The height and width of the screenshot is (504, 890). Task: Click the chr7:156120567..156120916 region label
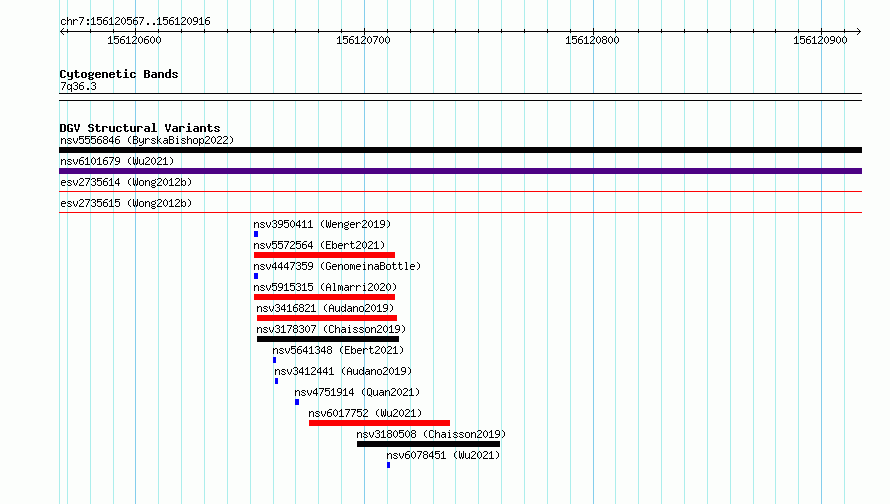pyautogui.click(x=135, y=21)
